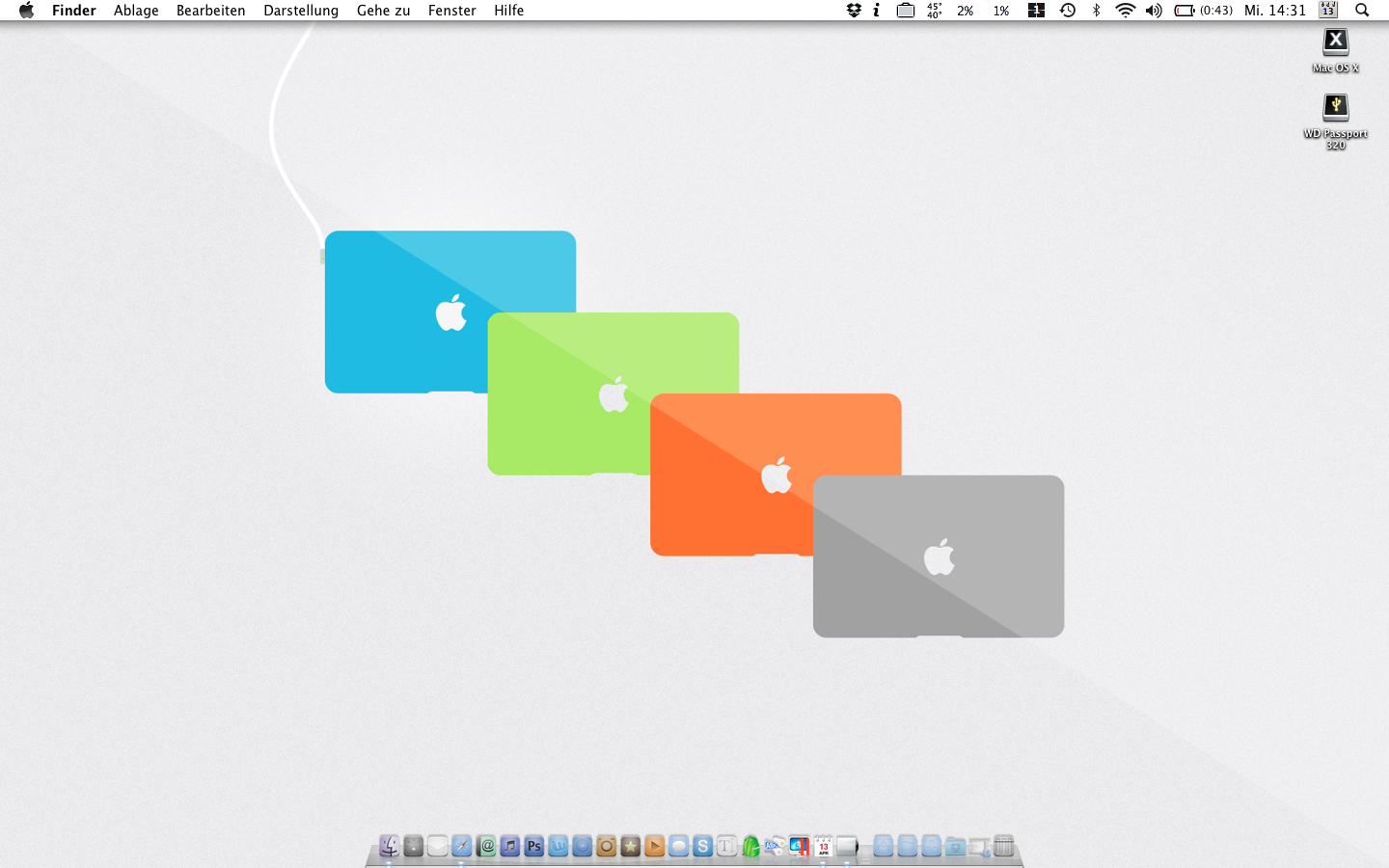This screenshot has width=1389, height=868.
Task: Open the Ablage menu
Action: pos(136,11)
